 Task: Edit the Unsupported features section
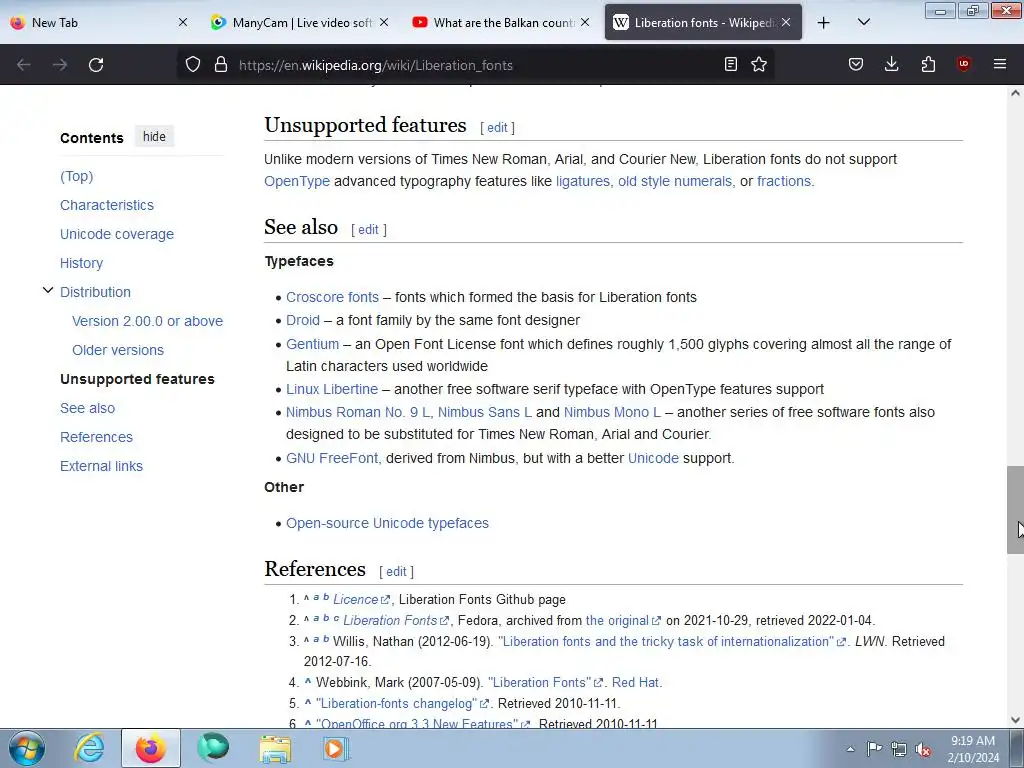[x=497, y=127]
